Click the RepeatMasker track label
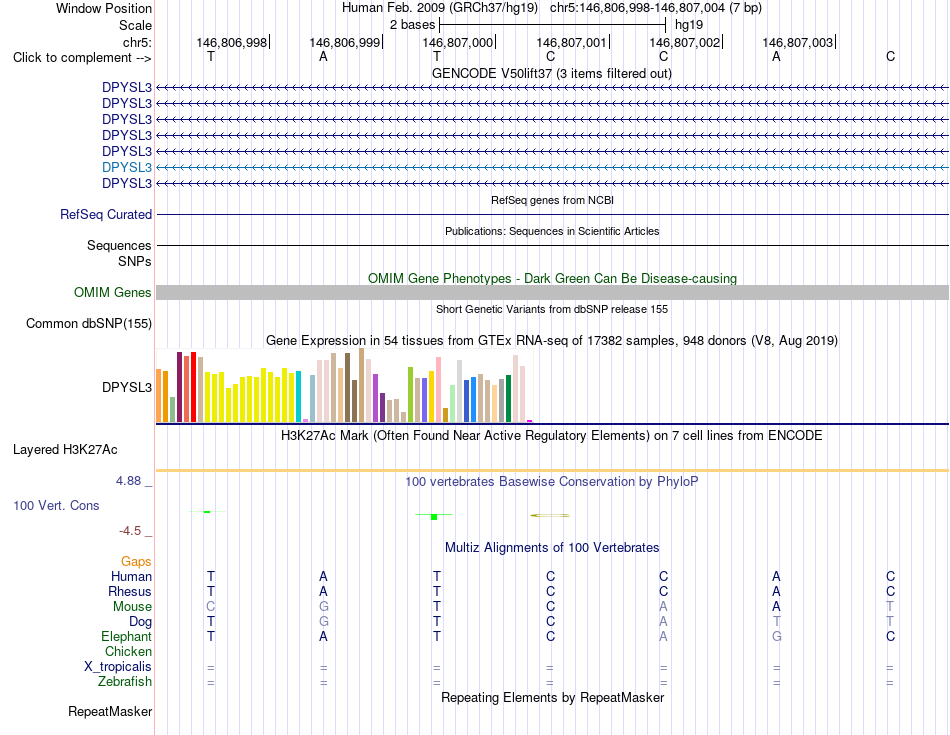Screen dimensions: 950x735 (110, 711)
